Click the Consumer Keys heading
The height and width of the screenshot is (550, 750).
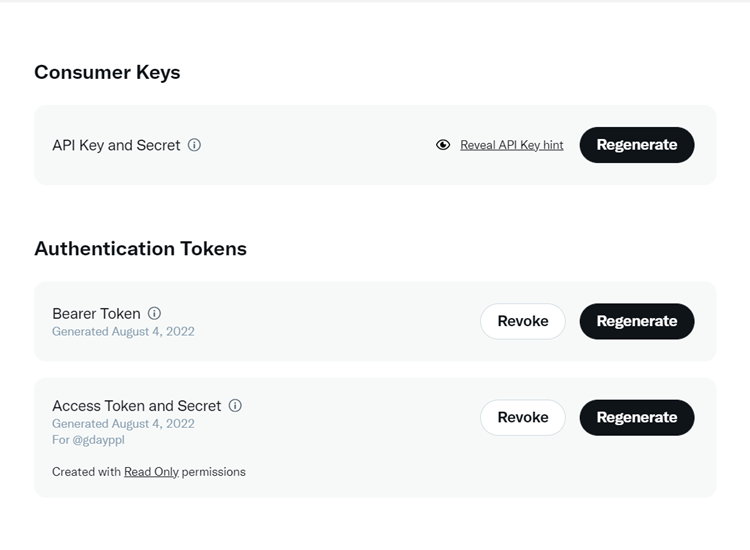(x=107, y=72)
